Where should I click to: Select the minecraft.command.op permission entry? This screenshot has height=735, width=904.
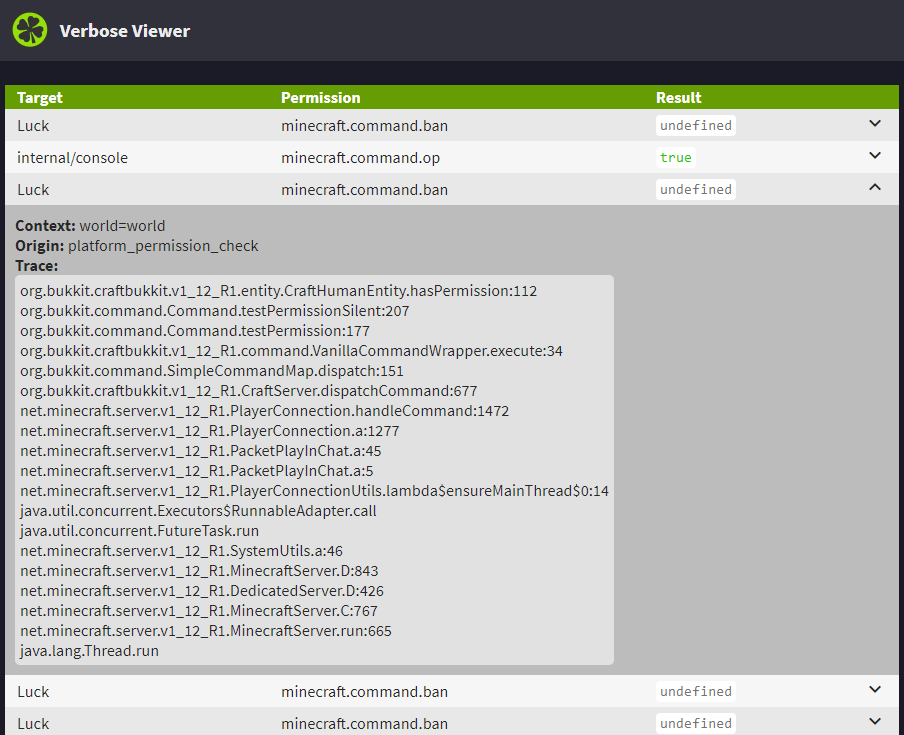tap(360, 158)
